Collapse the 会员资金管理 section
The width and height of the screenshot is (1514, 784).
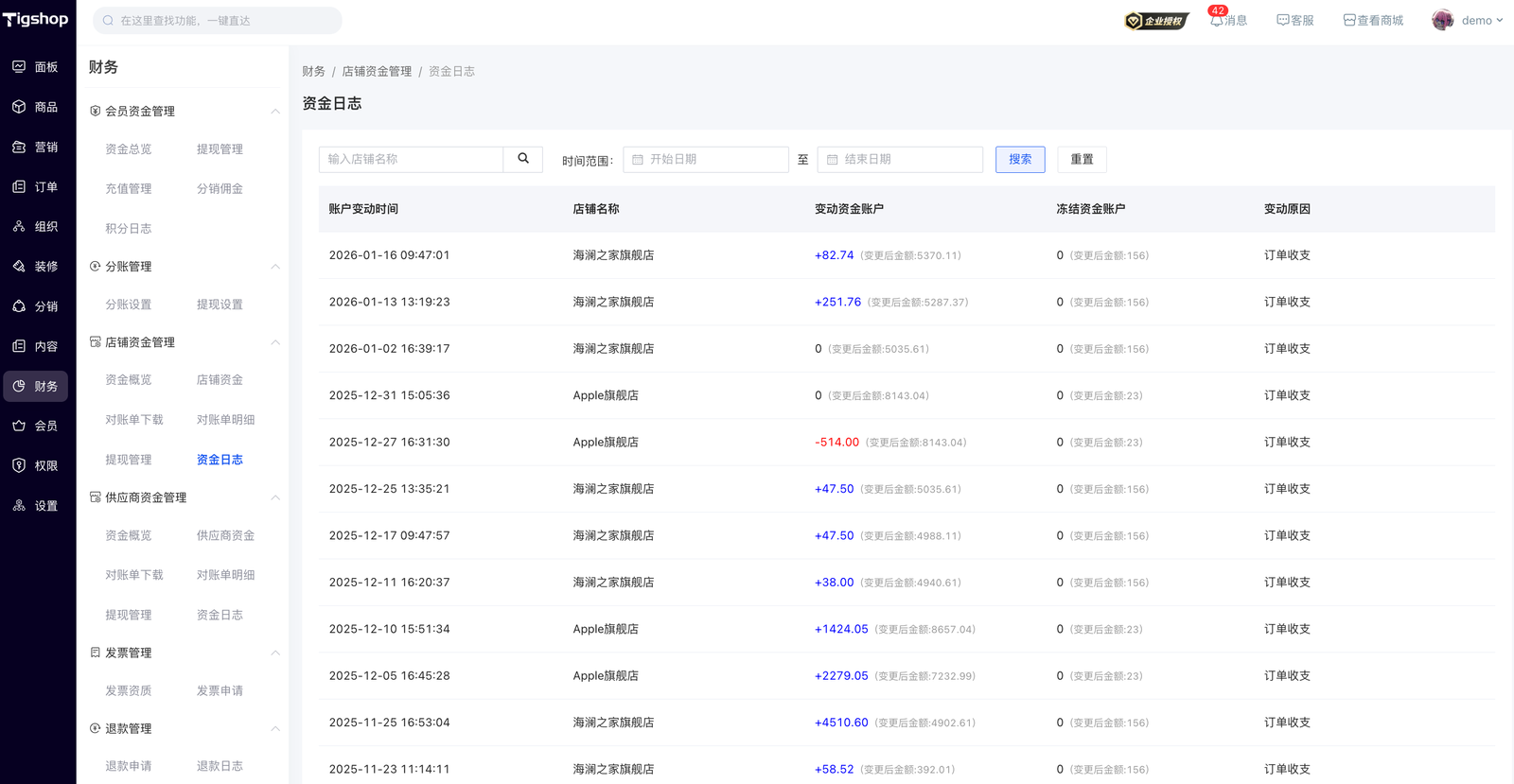[x=275, y=112]
